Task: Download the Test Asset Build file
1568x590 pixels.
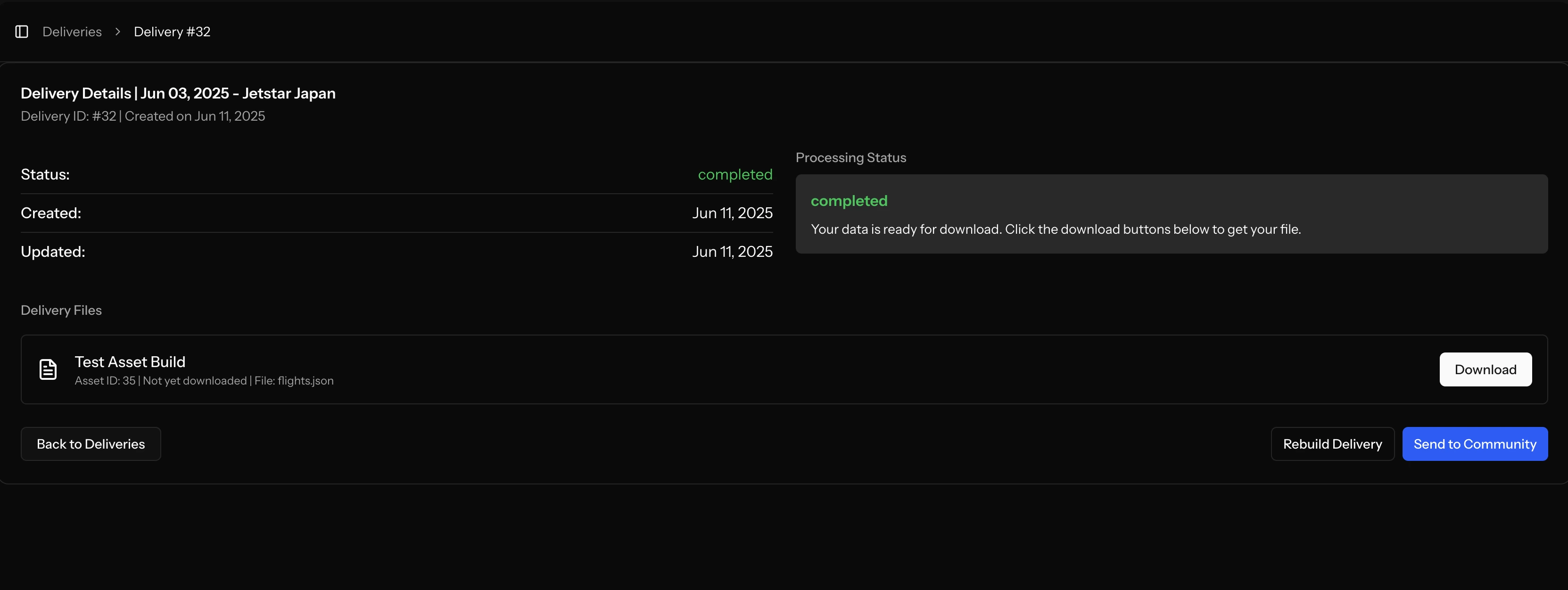Action: click(1485, 369)
